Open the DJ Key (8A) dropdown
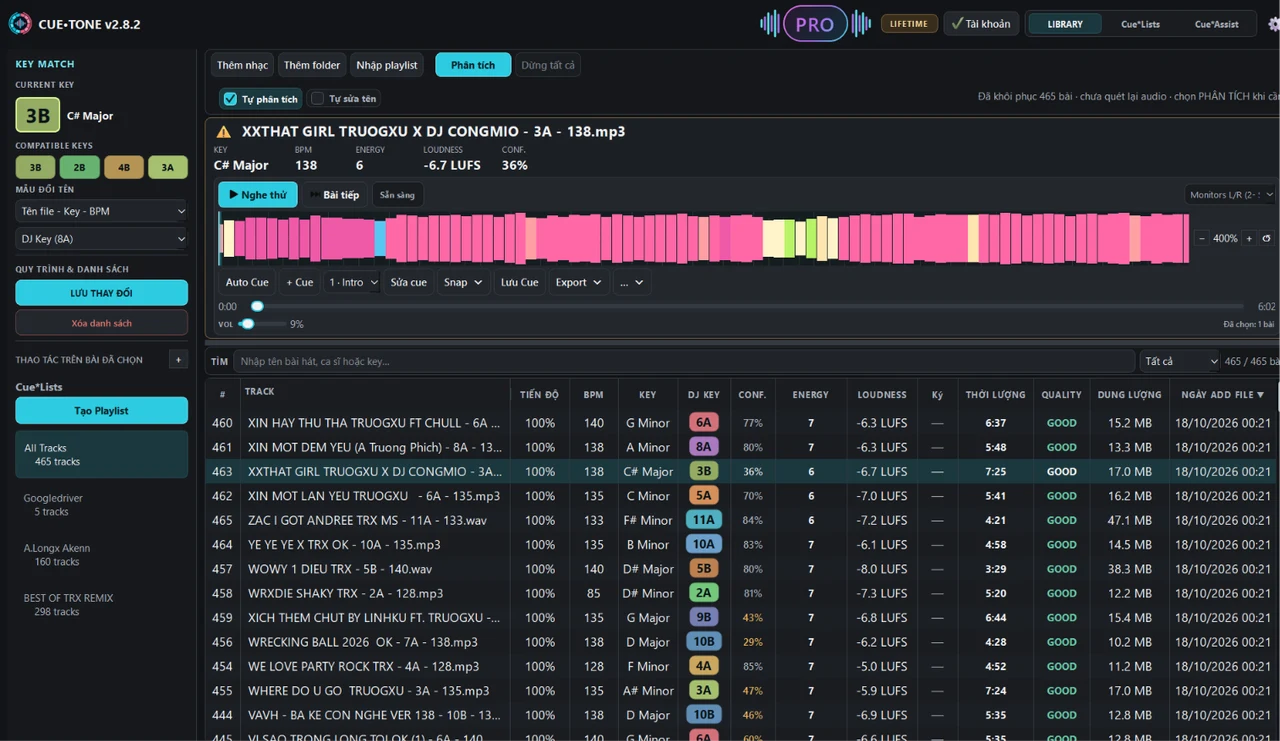The height and width of the screenshot is (741, 1280). [x=102, y=239]
